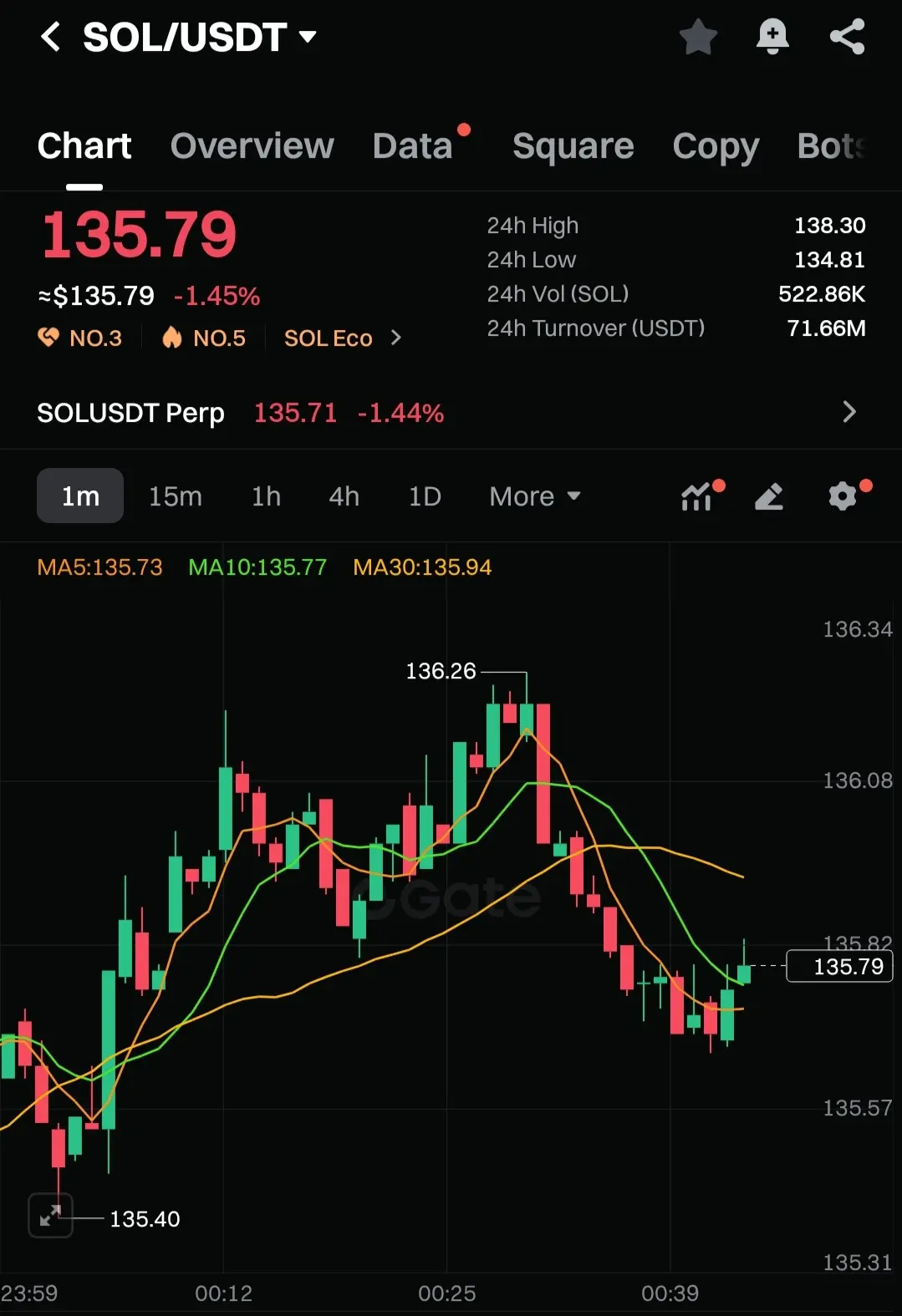Tap the NO.3 popularity ranking badge
This screenshot has height=1316, width=902.
tap(80, 338)
